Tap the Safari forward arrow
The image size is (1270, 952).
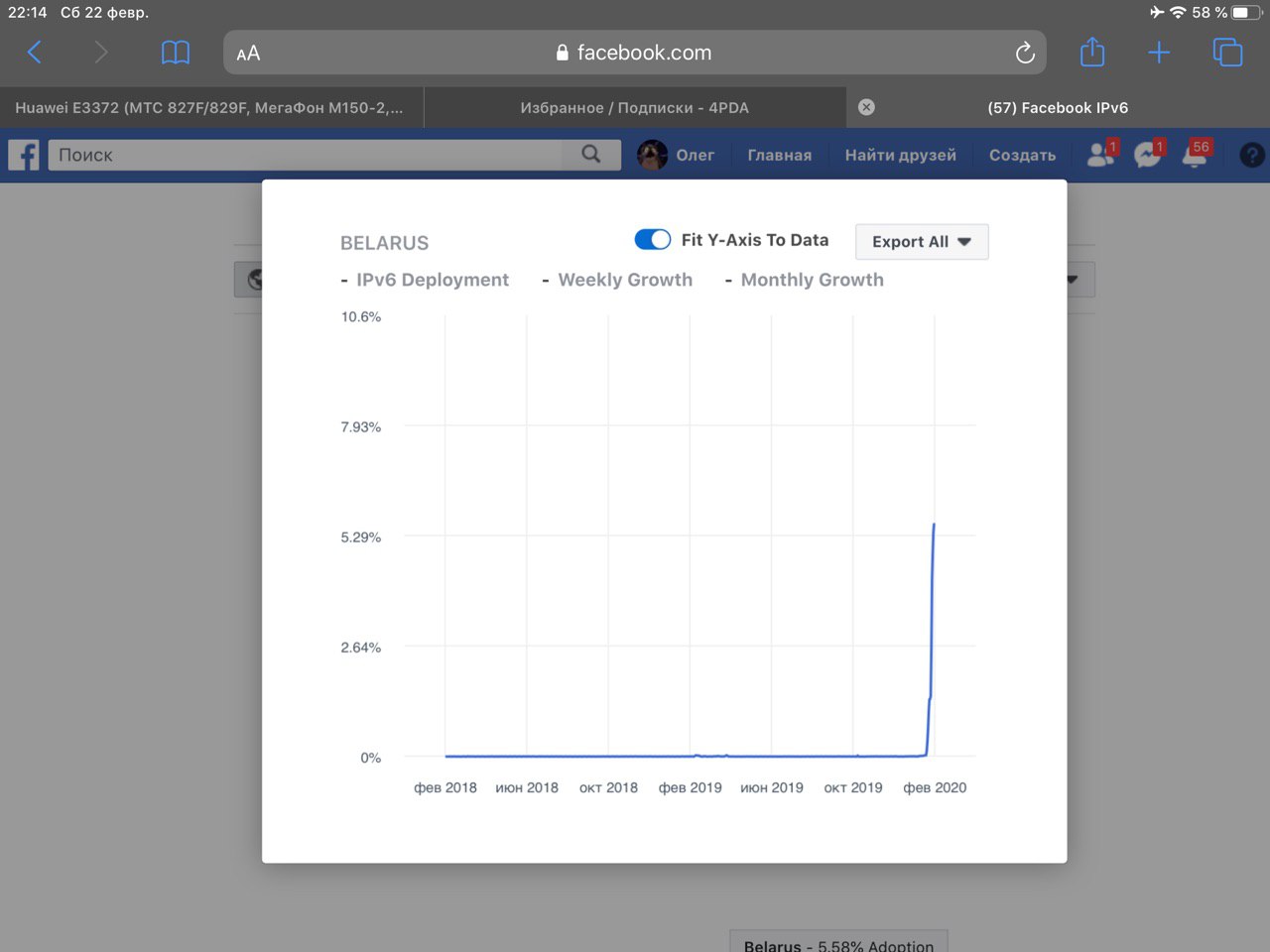pos(100,53)
